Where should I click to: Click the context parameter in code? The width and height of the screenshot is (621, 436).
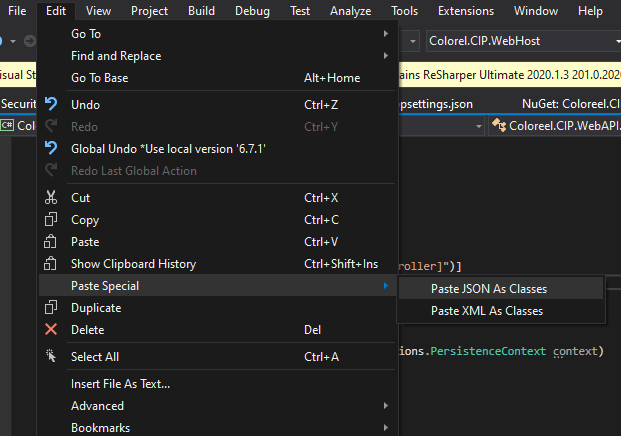coord(575,351)
